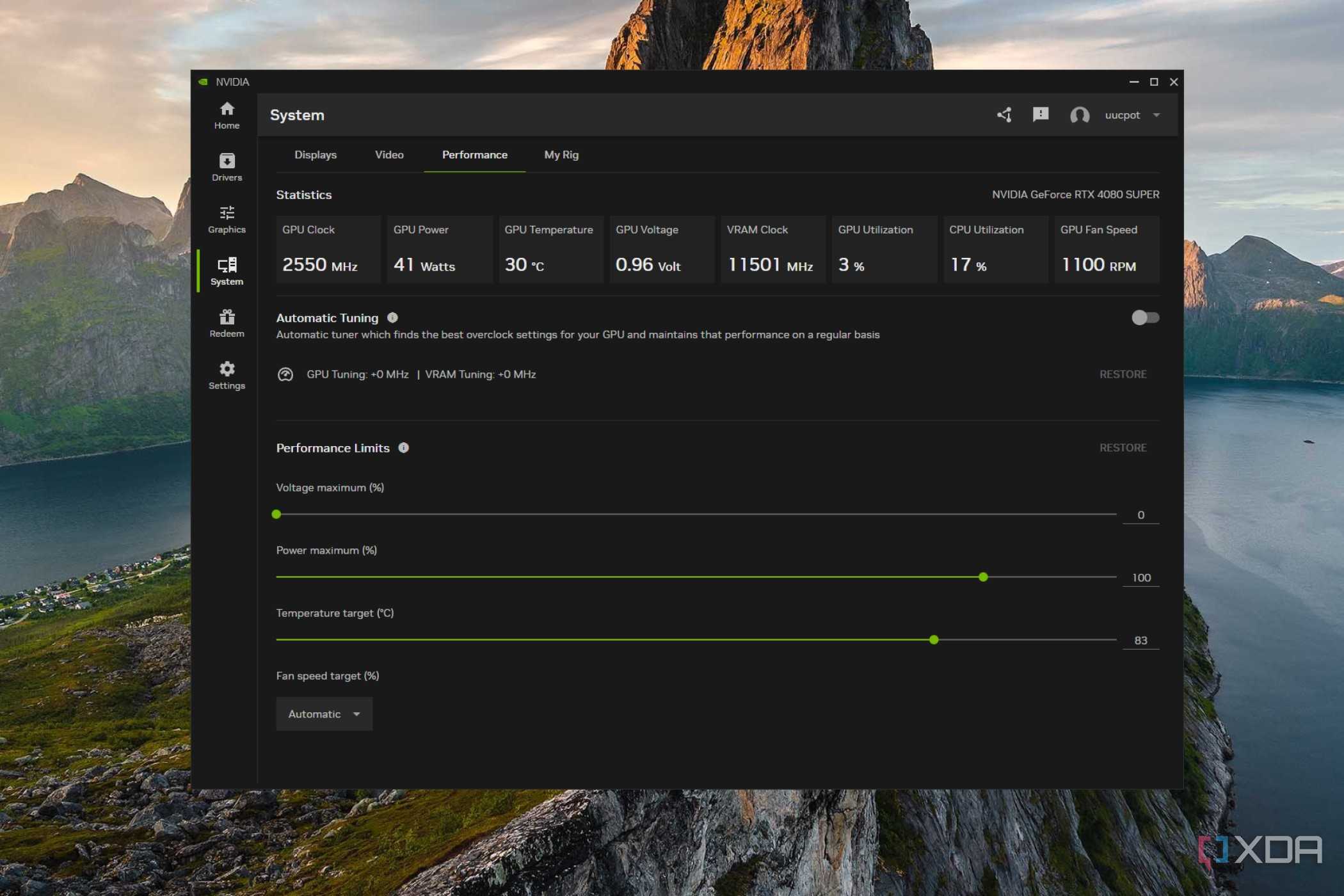1344x896 pixels.
Task: Open the Fan speed target Automatic dropdown
Action: tap(324, 714)
